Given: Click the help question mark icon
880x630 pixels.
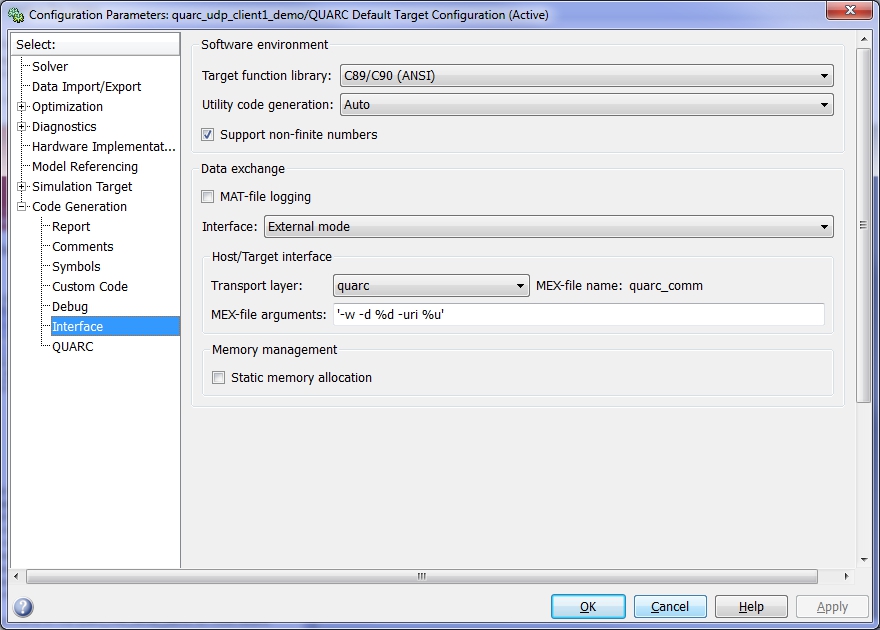Looking at the screenshot, I should tap(21, 604).
